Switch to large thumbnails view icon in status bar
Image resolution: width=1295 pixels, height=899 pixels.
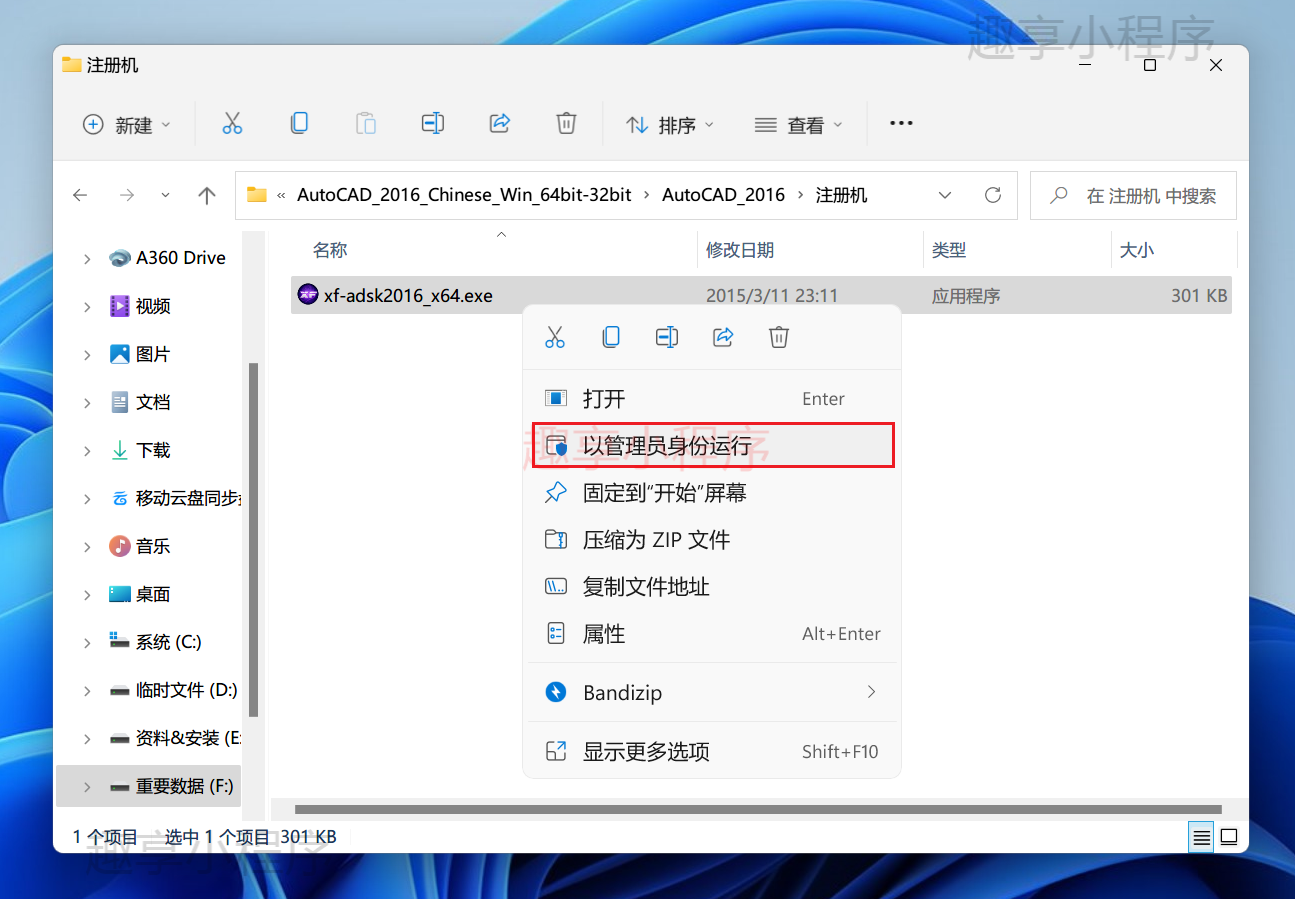pos(1229,837)
